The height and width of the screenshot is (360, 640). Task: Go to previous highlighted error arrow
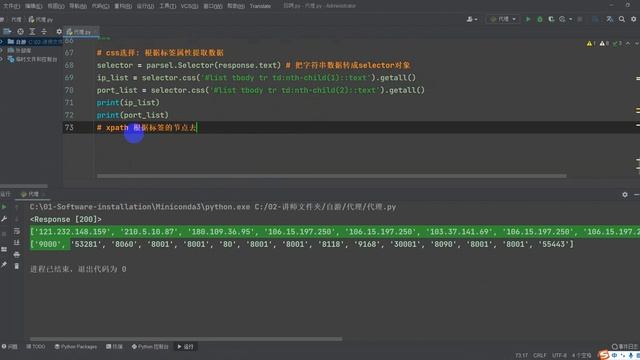click(628, 43)
